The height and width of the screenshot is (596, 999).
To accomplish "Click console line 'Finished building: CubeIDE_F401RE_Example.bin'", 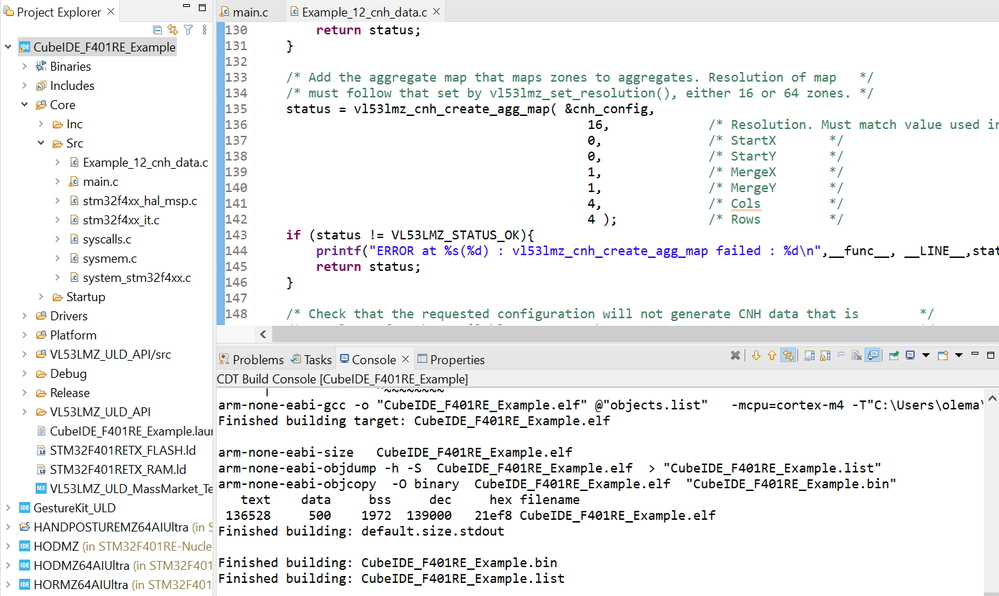I will pyautogui.click(x=387, y=563).
